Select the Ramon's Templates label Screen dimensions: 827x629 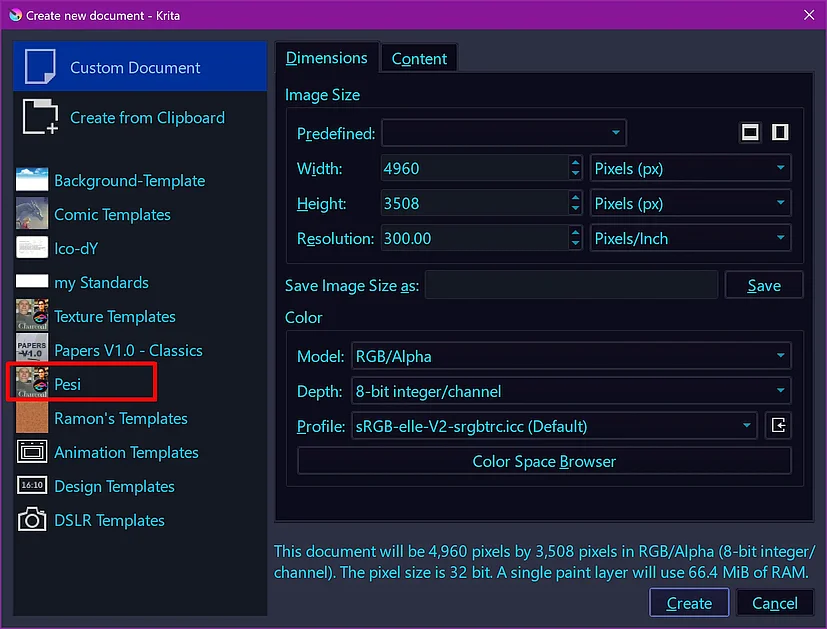(x=121, y=418)
